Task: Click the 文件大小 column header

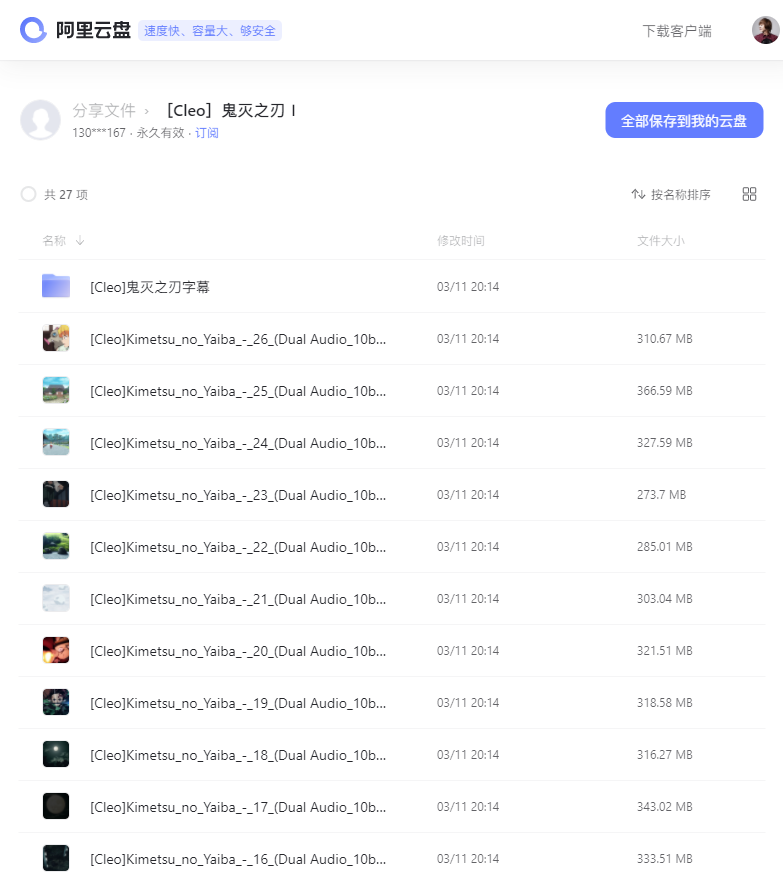Action: (660, 240)
